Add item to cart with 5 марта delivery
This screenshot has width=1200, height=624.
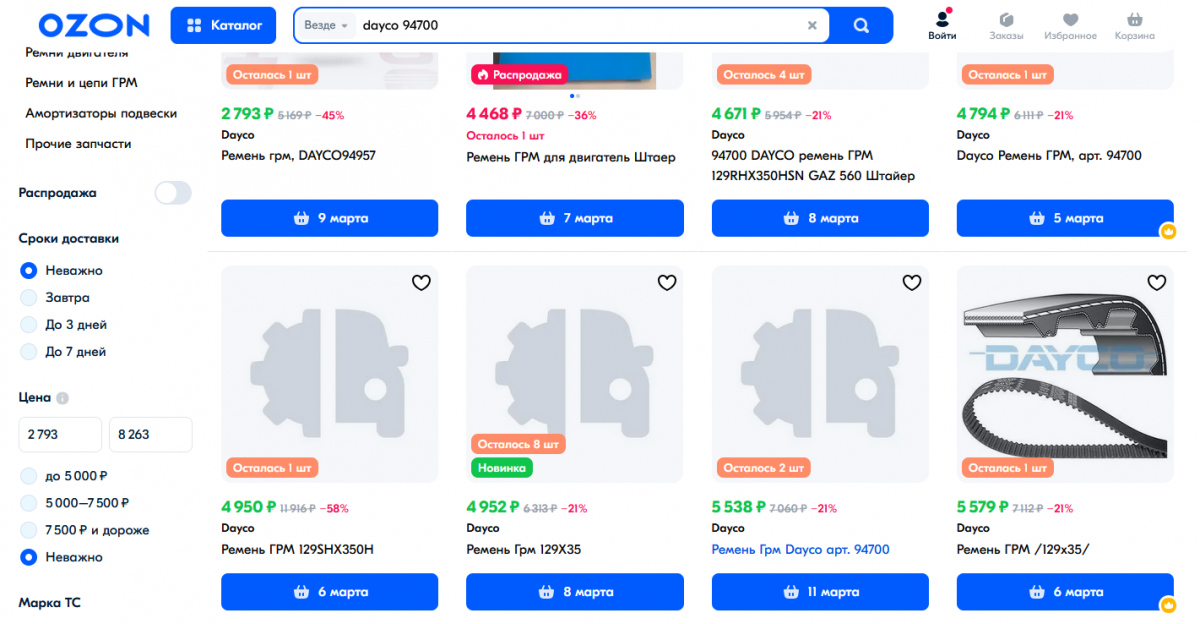[x=1065, y=218]
